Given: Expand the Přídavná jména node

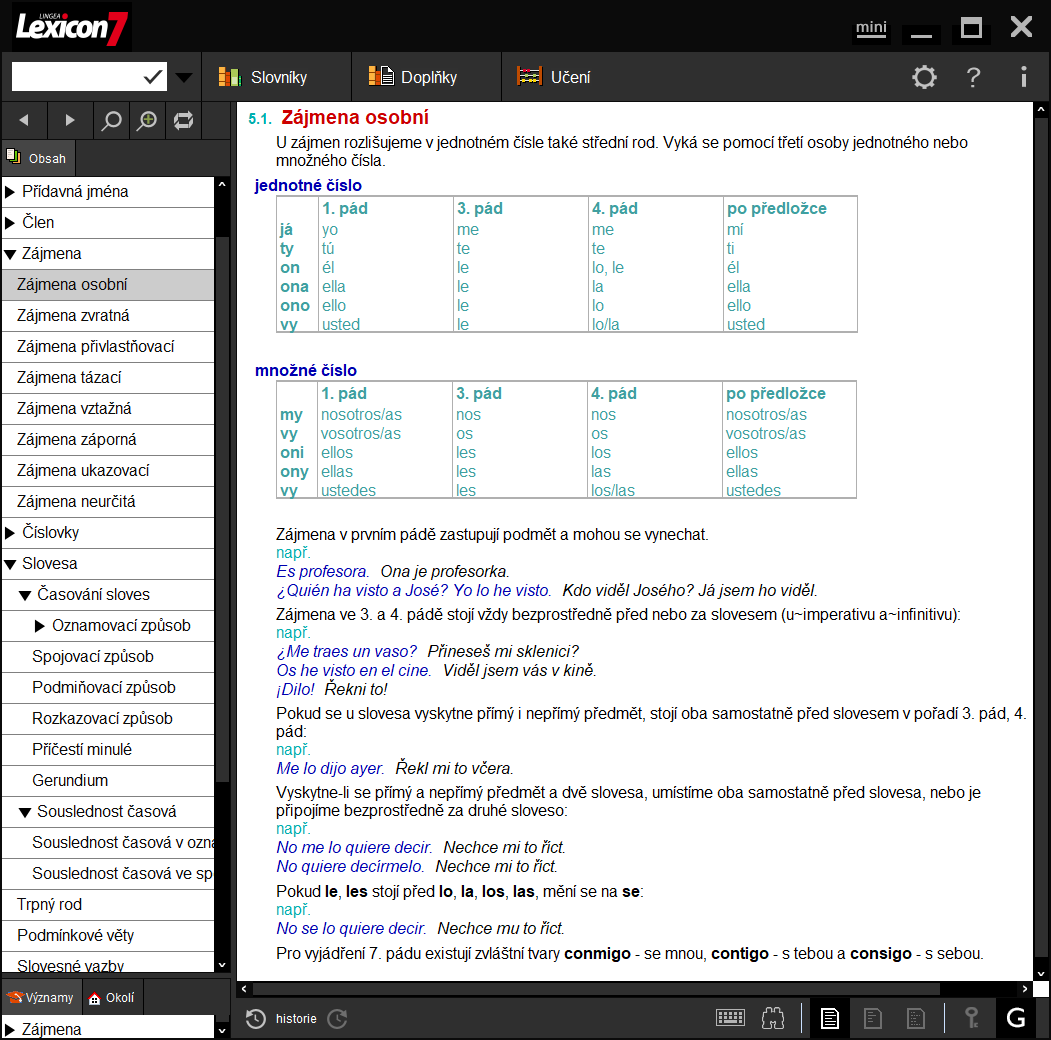Looking at the screenshot, I should point(10,192).
